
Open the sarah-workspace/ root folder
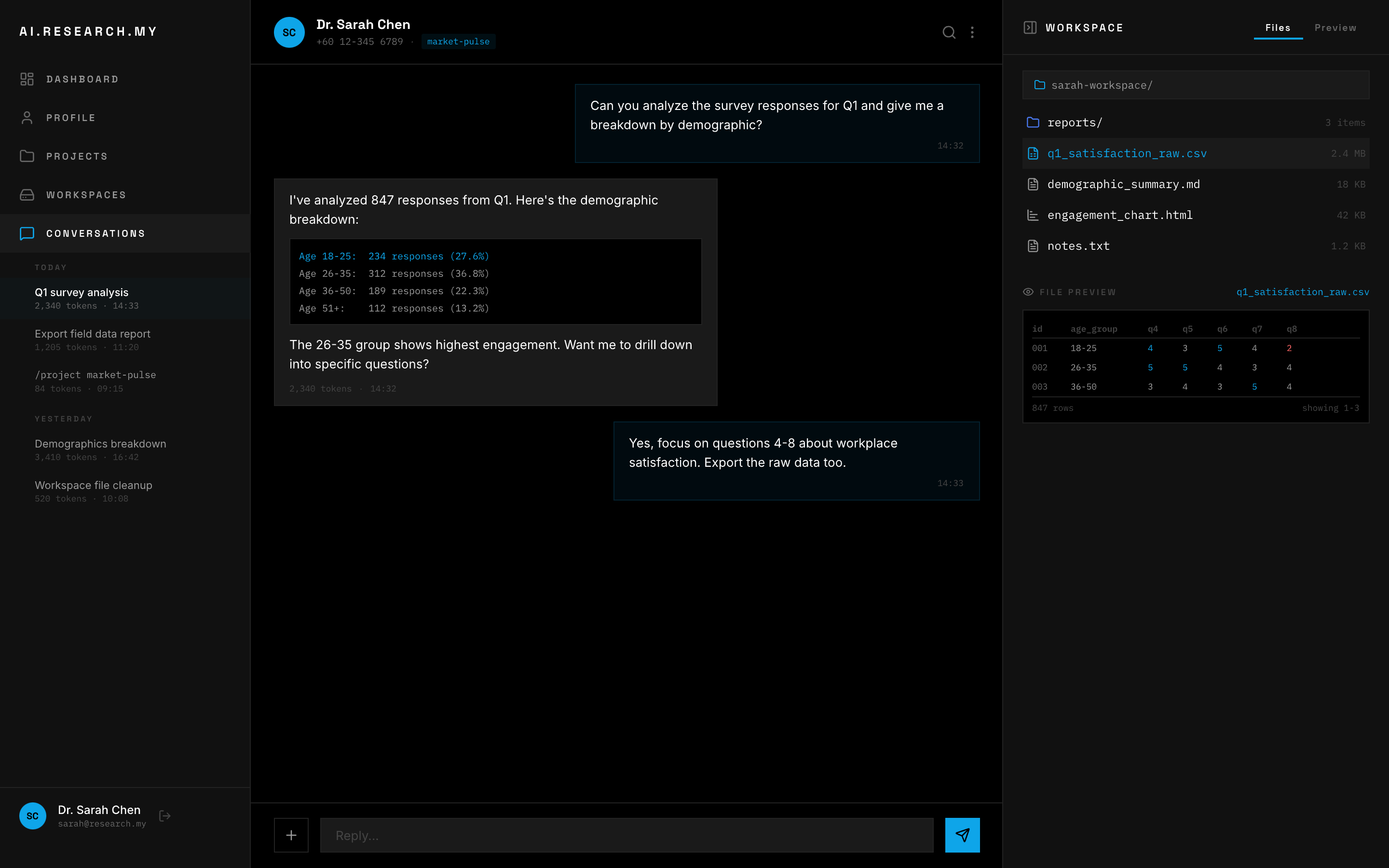click(1102, 84)
